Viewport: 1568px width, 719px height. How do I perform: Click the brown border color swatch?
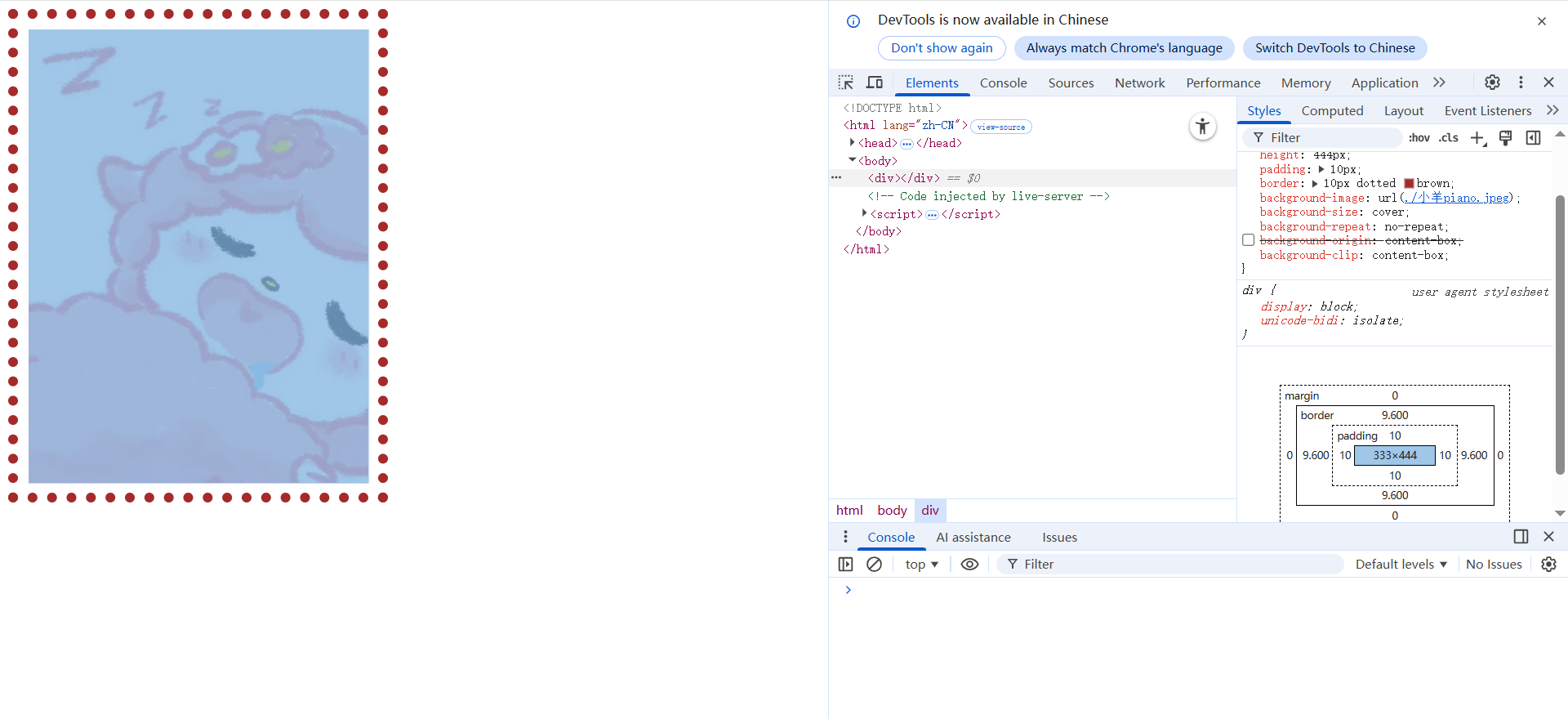coord(1409,184)
